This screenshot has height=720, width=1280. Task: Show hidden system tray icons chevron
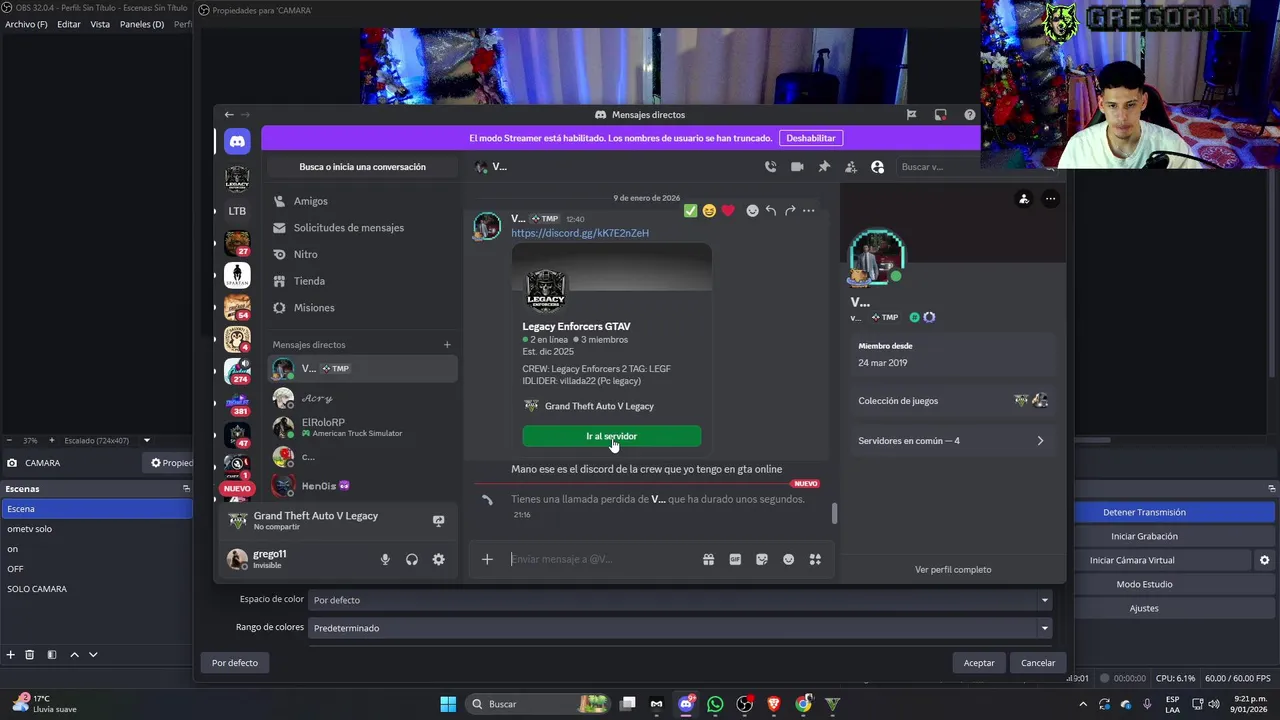1083,704
